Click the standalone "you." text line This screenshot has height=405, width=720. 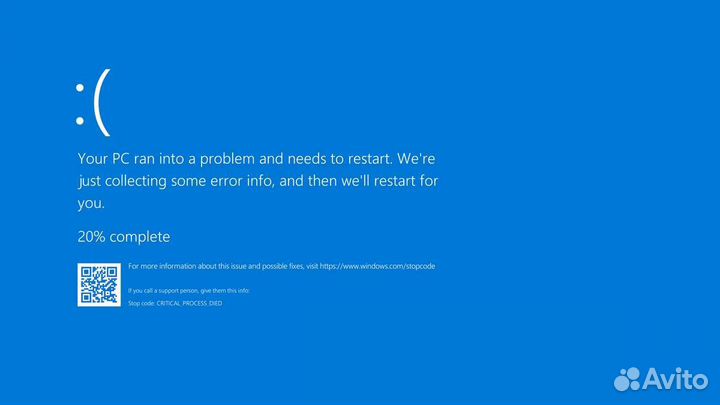(91, 203)
